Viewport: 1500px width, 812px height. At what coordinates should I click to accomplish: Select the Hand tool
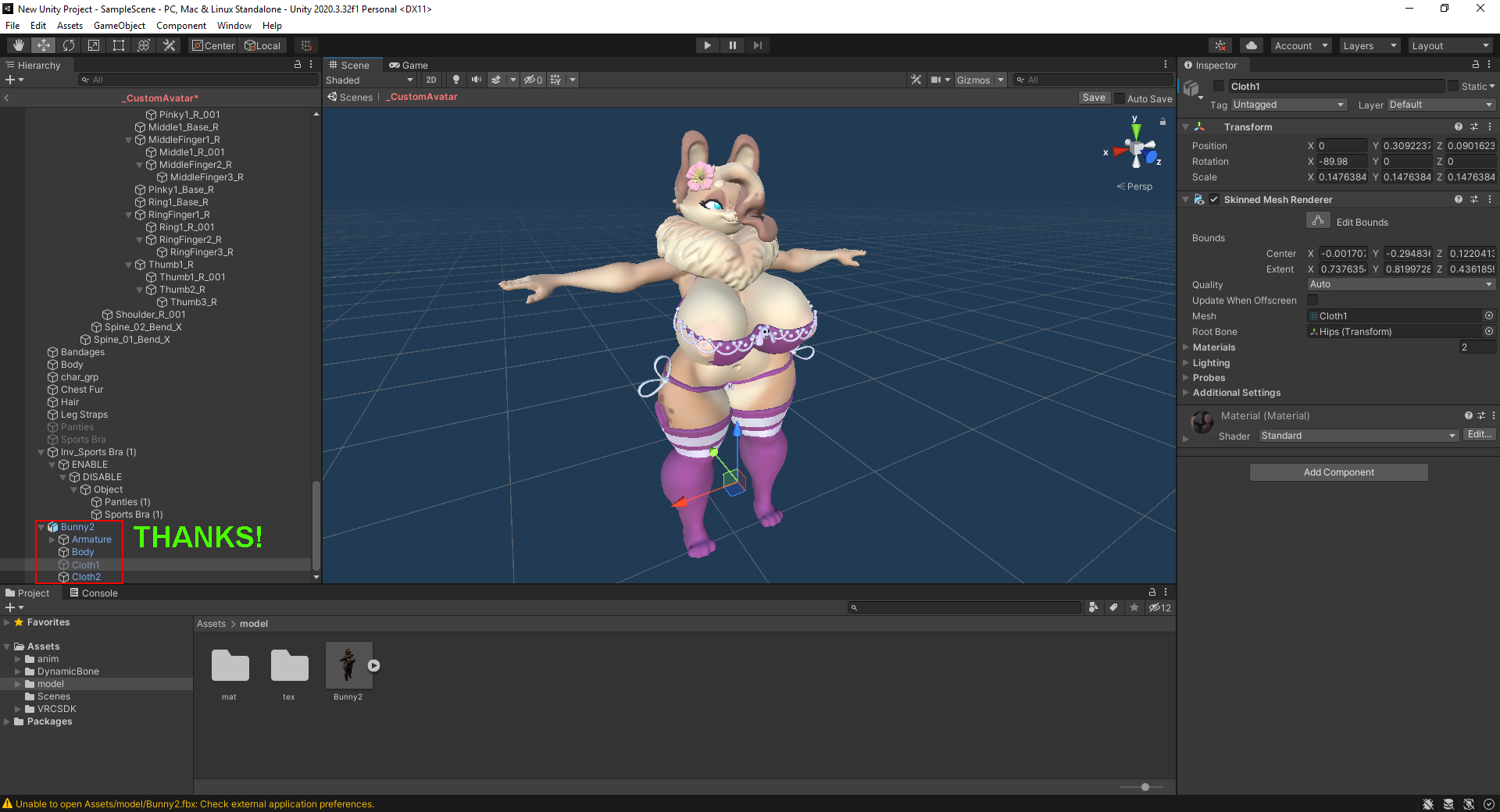pyautogui.click(x=18, y=45)
